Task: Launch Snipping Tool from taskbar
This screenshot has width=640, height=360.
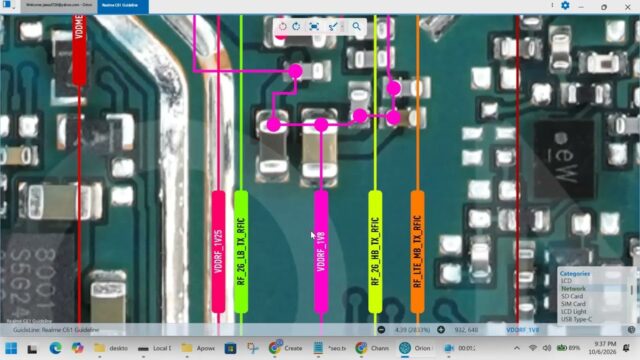Action: (x=252, y=348)
